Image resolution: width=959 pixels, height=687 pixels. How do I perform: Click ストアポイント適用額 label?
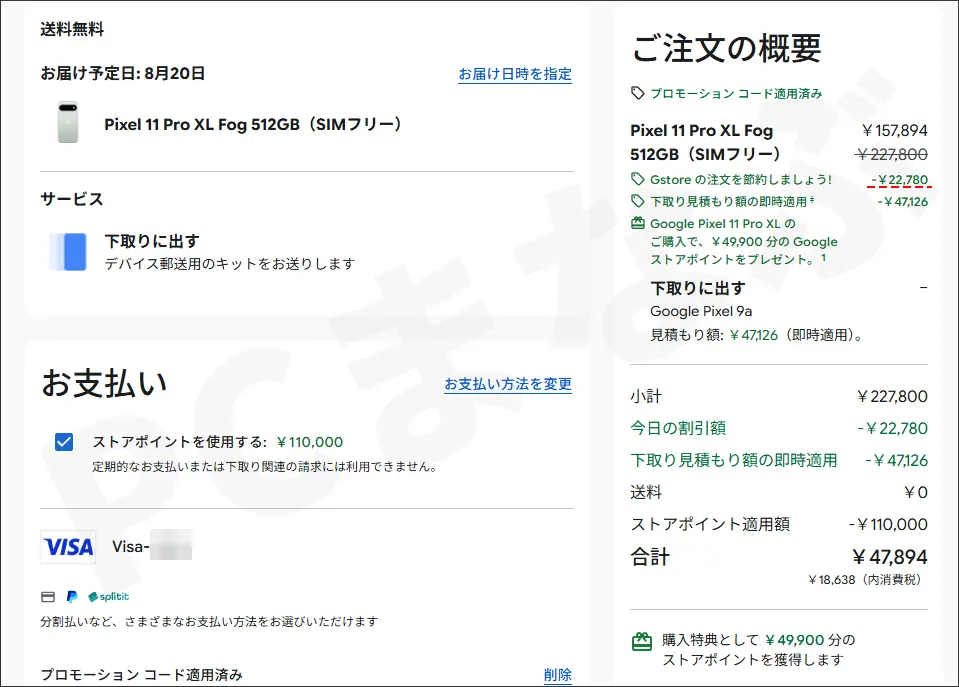[x=710, y=524]
